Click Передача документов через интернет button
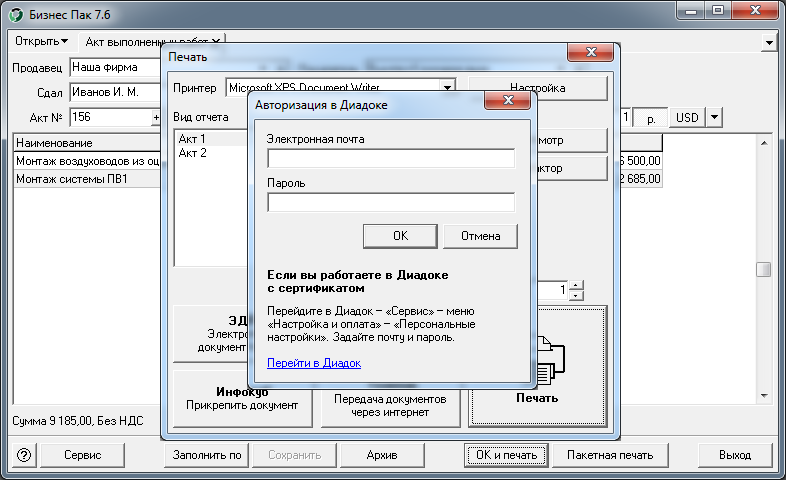This screenshot has width=786, height=480. click(x=390, y=406)
